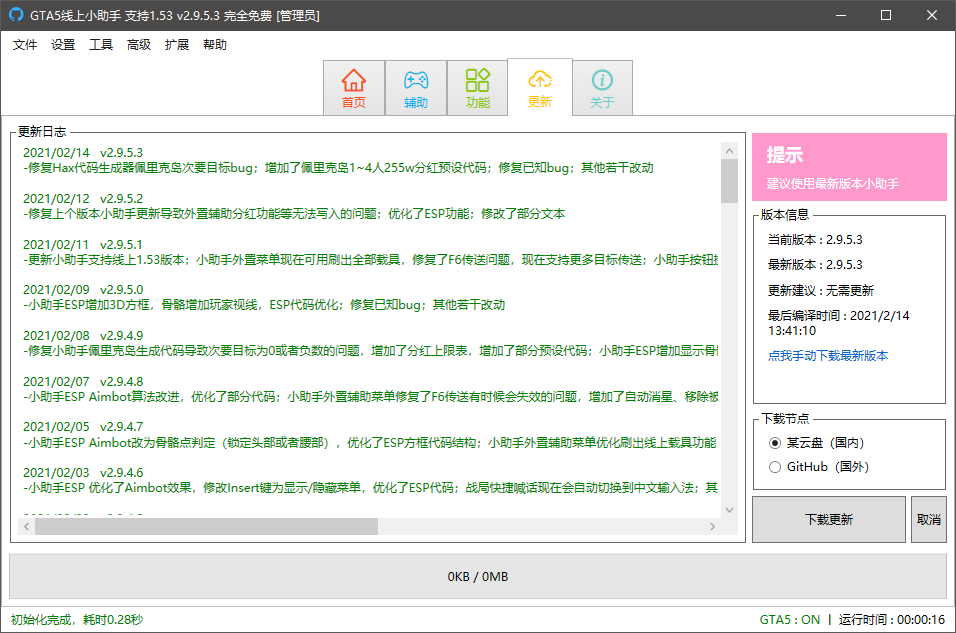
Task: Open the 设置 menu
Action: pos(63,45)
